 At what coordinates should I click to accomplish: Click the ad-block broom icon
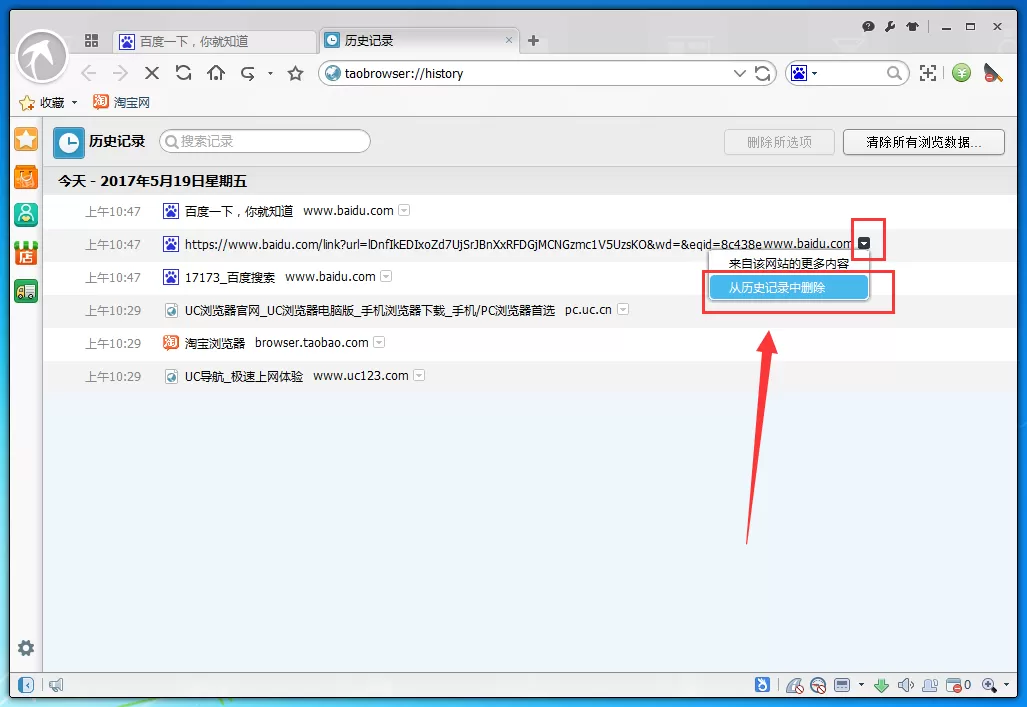tap(993, 73)
